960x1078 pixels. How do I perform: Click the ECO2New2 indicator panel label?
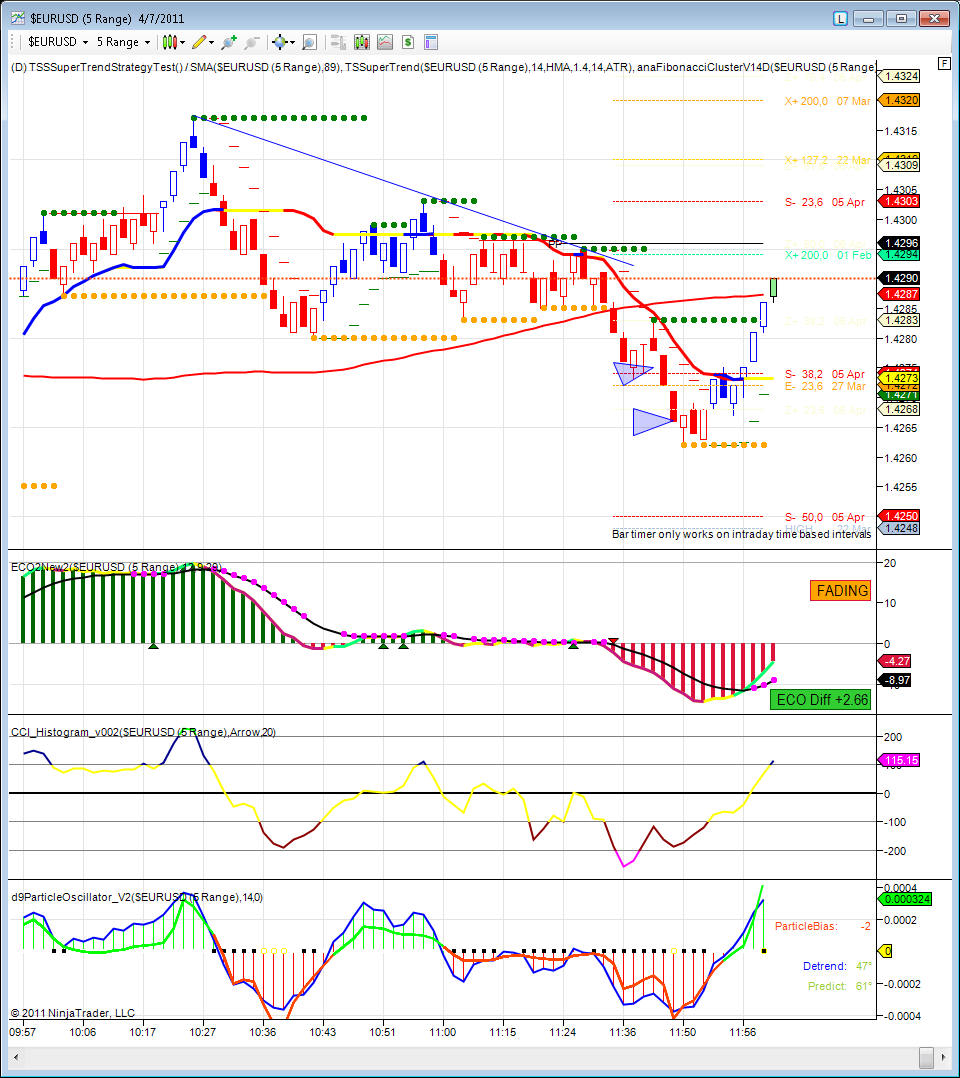(x=116, y=567)
